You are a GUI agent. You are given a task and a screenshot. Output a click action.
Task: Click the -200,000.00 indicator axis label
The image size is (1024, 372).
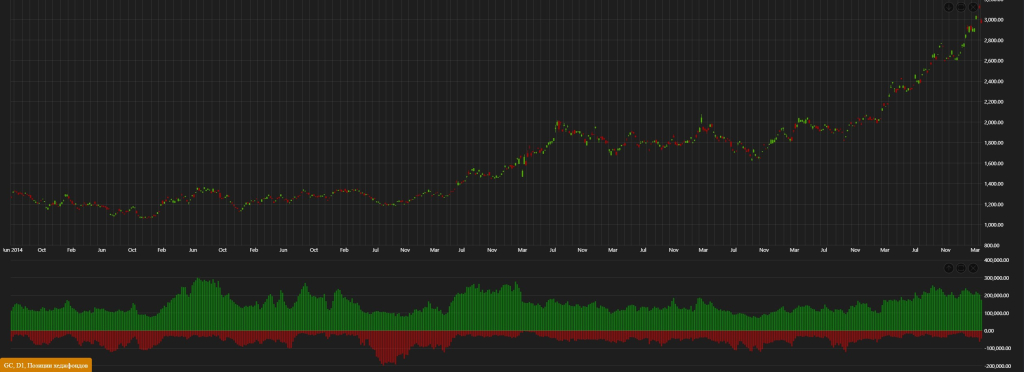[997, 366]
